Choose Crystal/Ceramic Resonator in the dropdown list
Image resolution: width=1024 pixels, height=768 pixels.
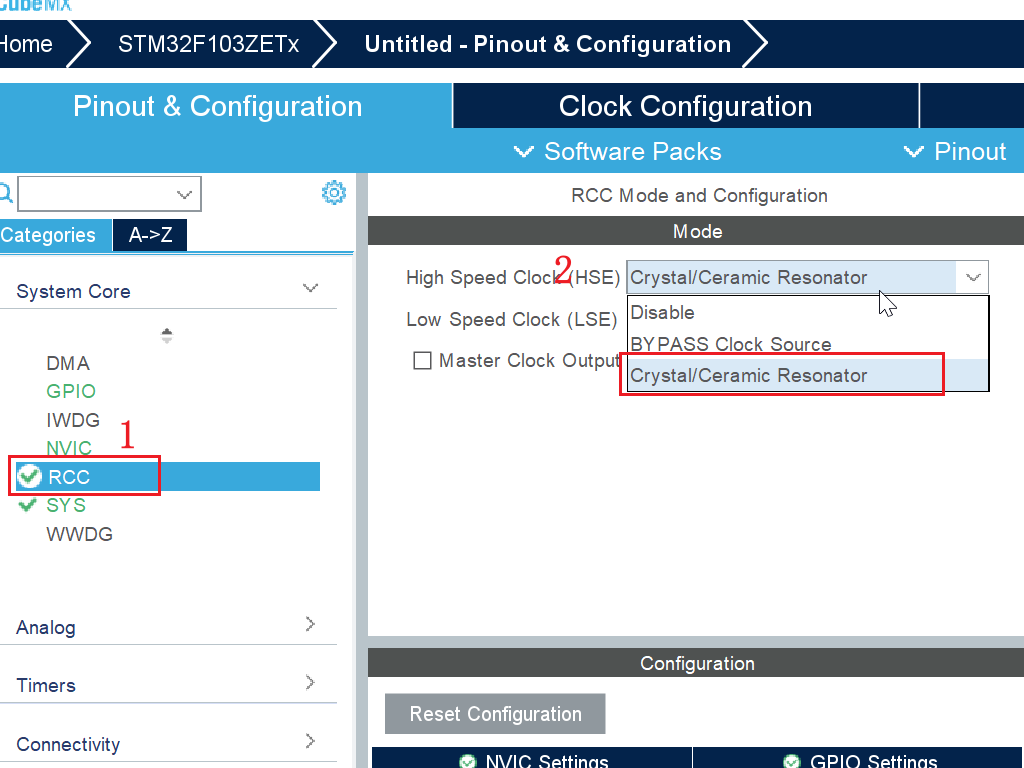[x=808, y=376]
